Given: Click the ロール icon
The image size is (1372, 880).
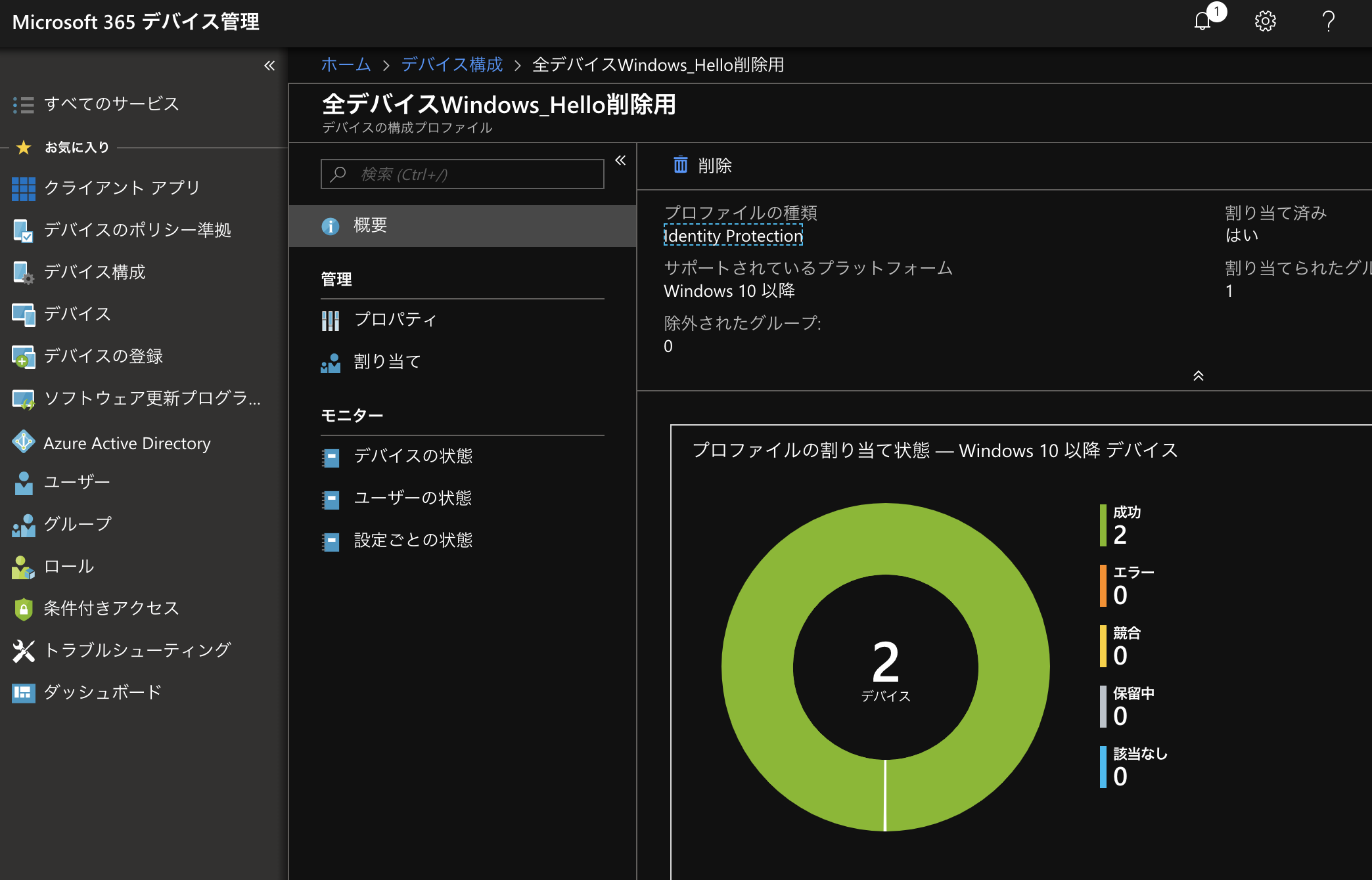Looking at the screenshot, I should click(x=24, y=567).
